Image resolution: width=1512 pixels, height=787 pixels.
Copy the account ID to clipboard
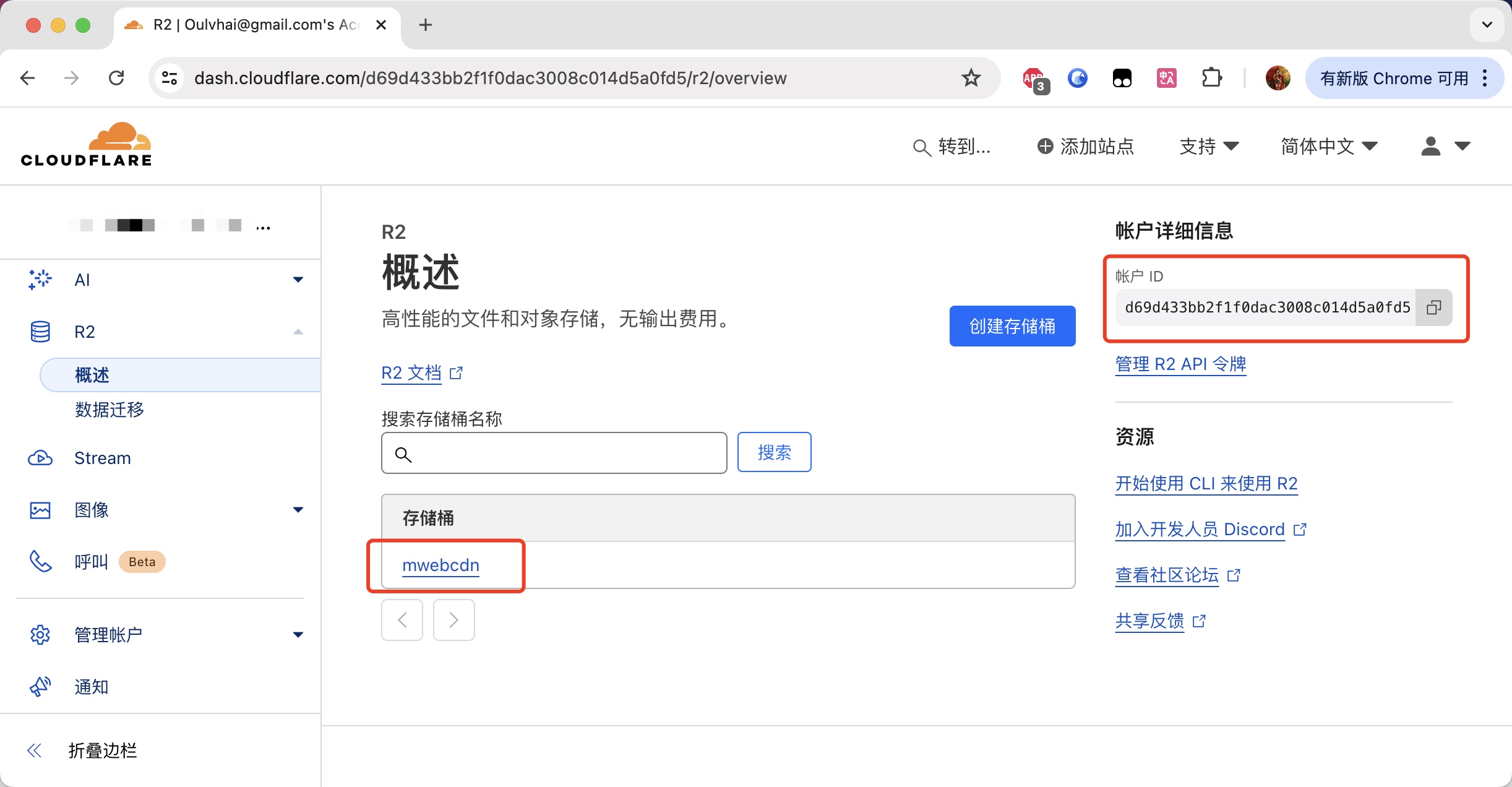pyautogui.click(x=1433, y=307)
